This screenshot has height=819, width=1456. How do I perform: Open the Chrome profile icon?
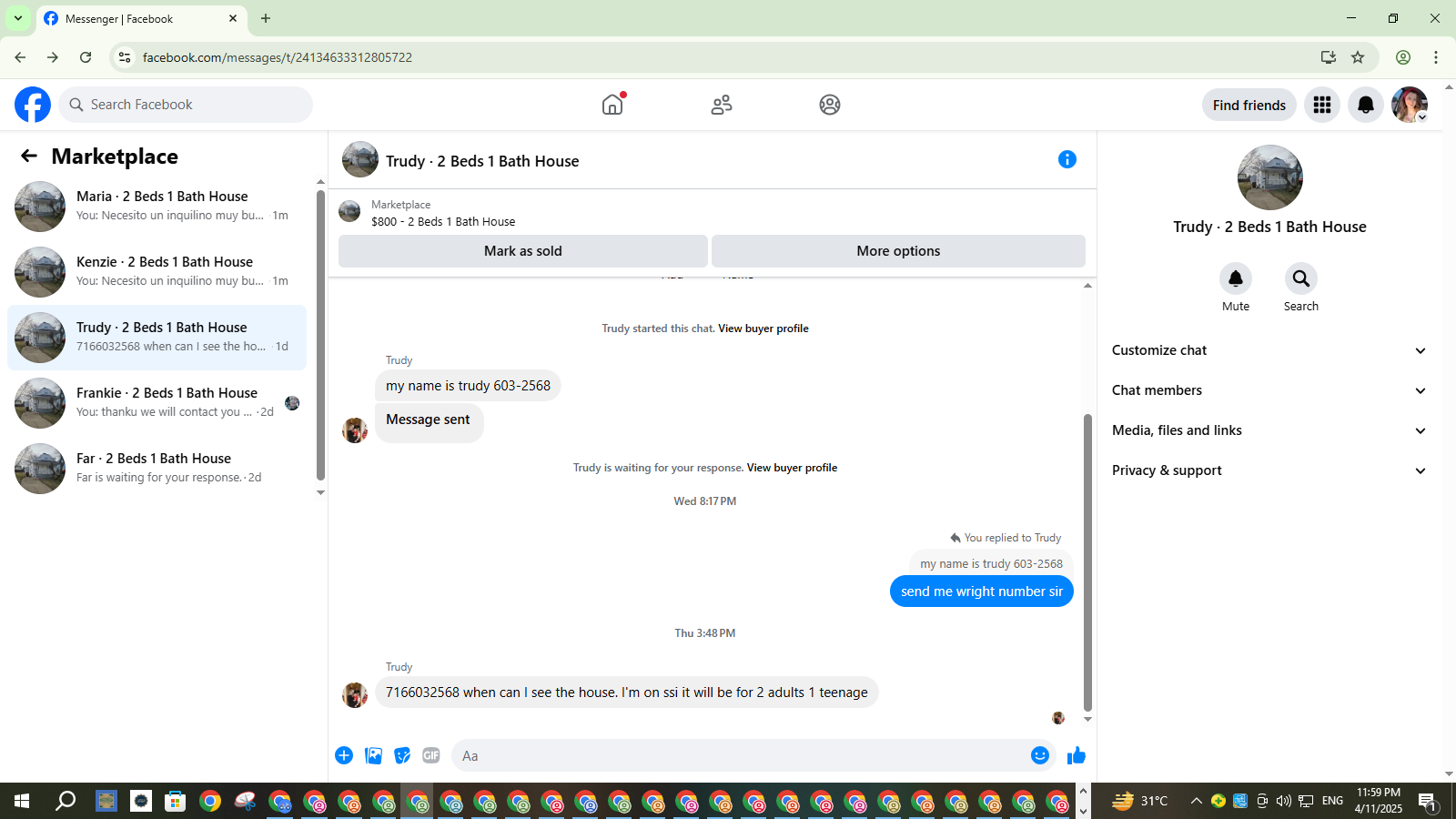click(1403, 57)
